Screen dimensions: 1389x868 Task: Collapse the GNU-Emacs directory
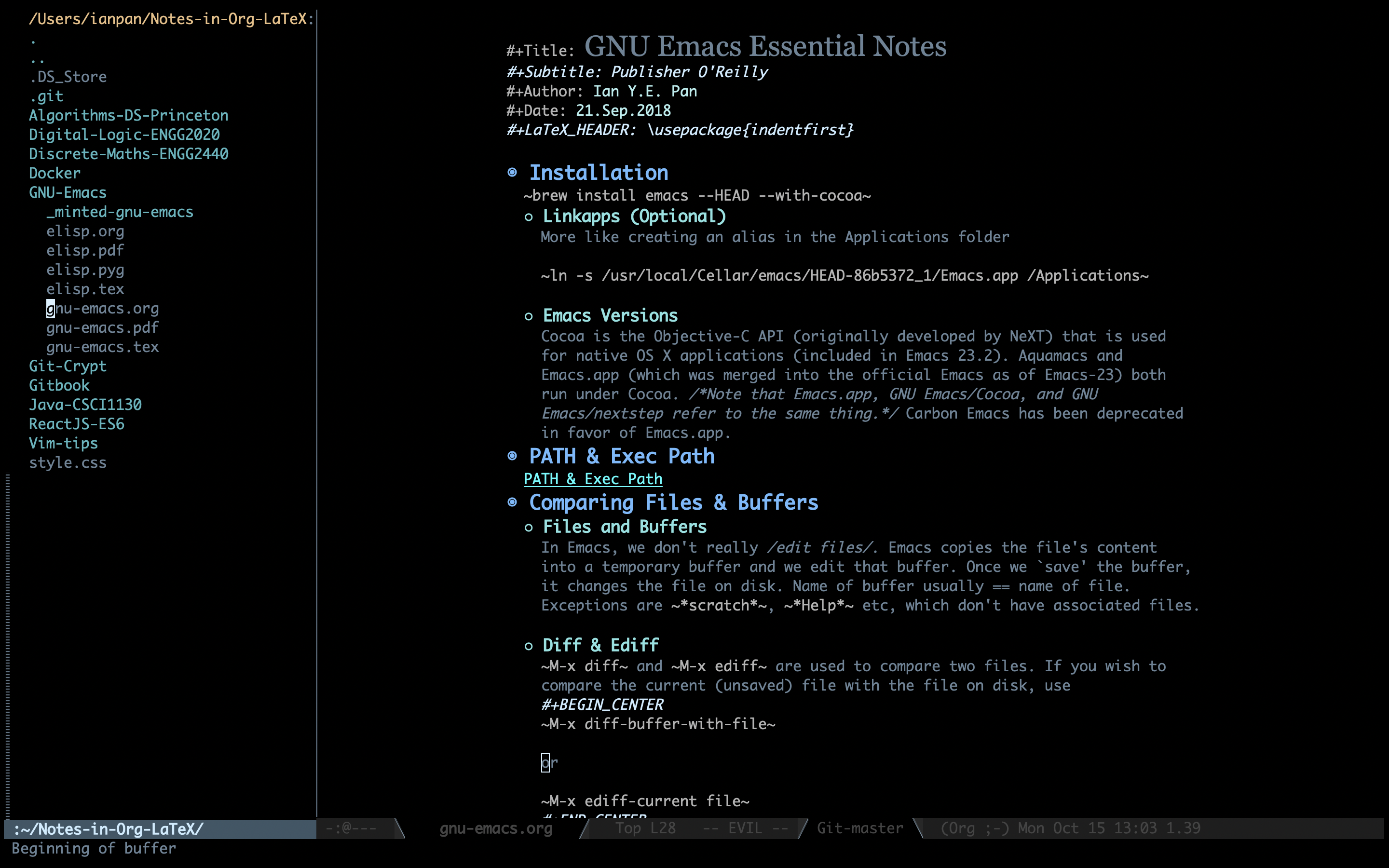pos(68,192)
